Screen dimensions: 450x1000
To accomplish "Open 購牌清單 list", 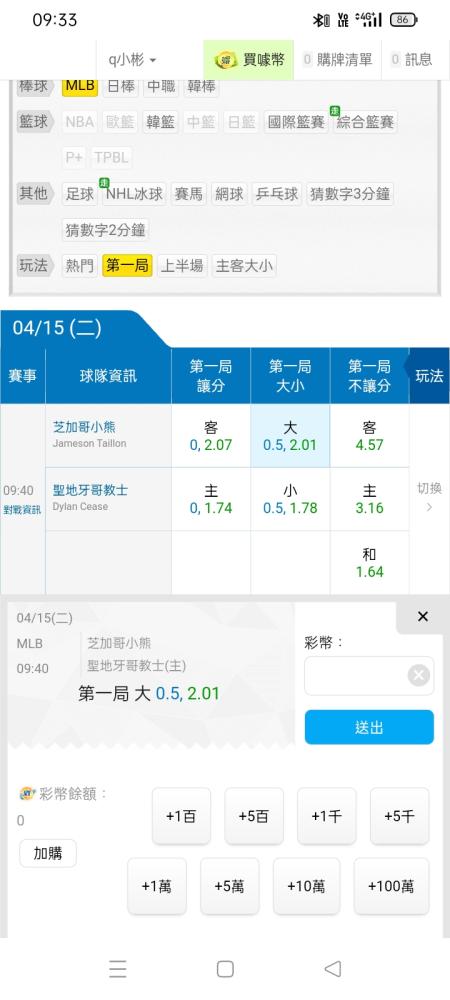I will 337,60.
